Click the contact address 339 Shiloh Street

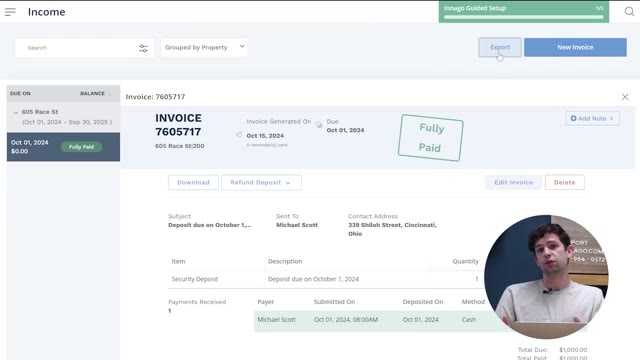point(392,229)
